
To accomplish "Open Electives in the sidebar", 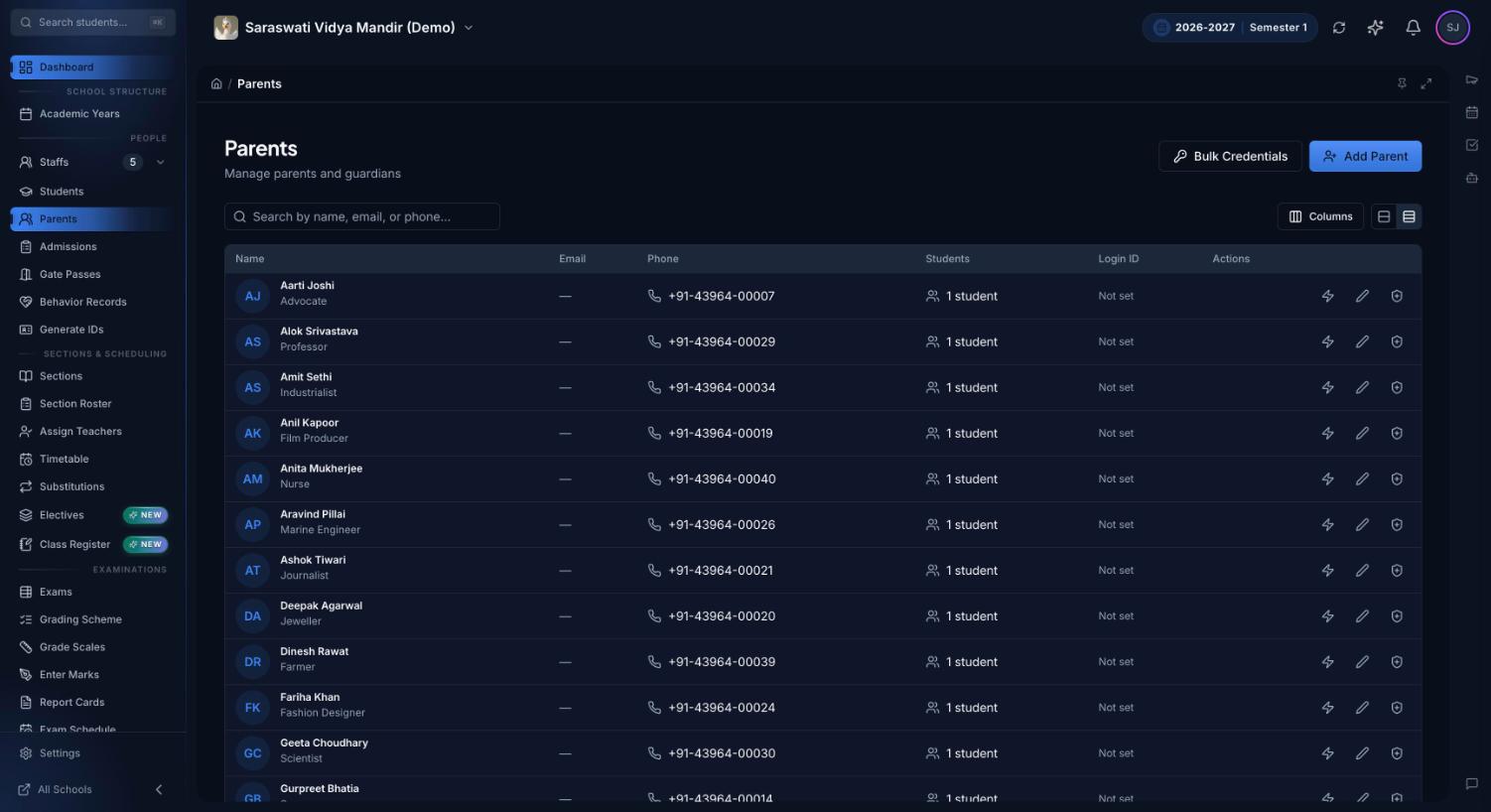I will coord(92,515).
